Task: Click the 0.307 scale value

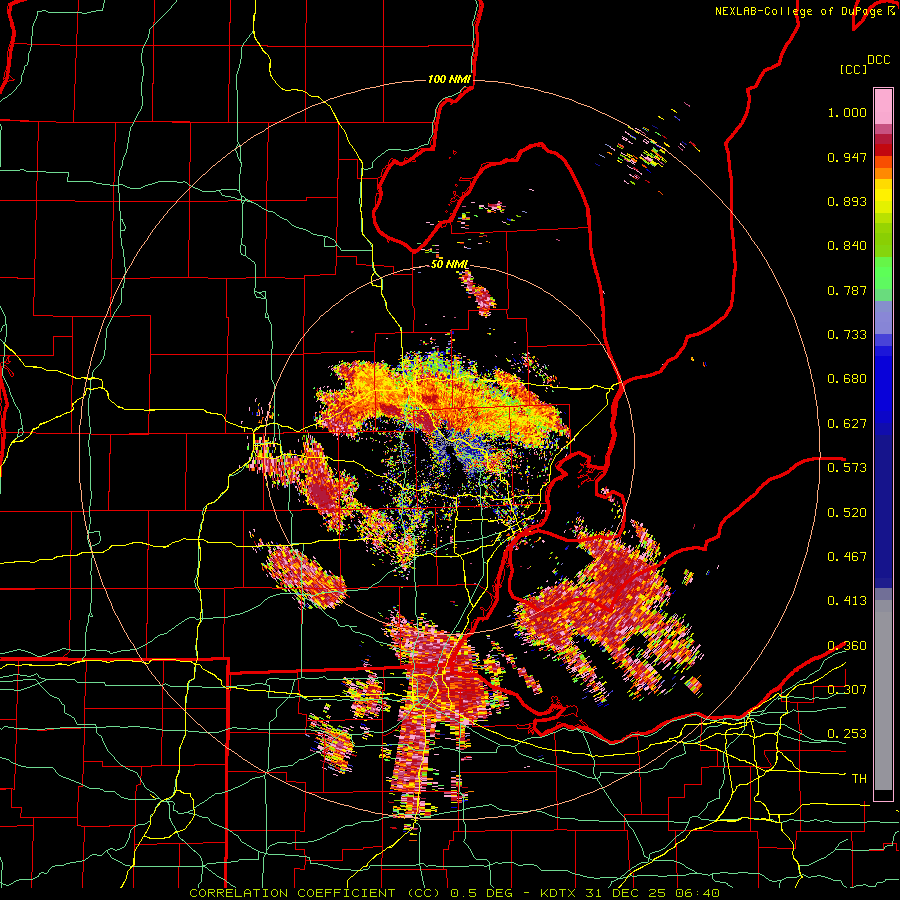Action: 847,690
